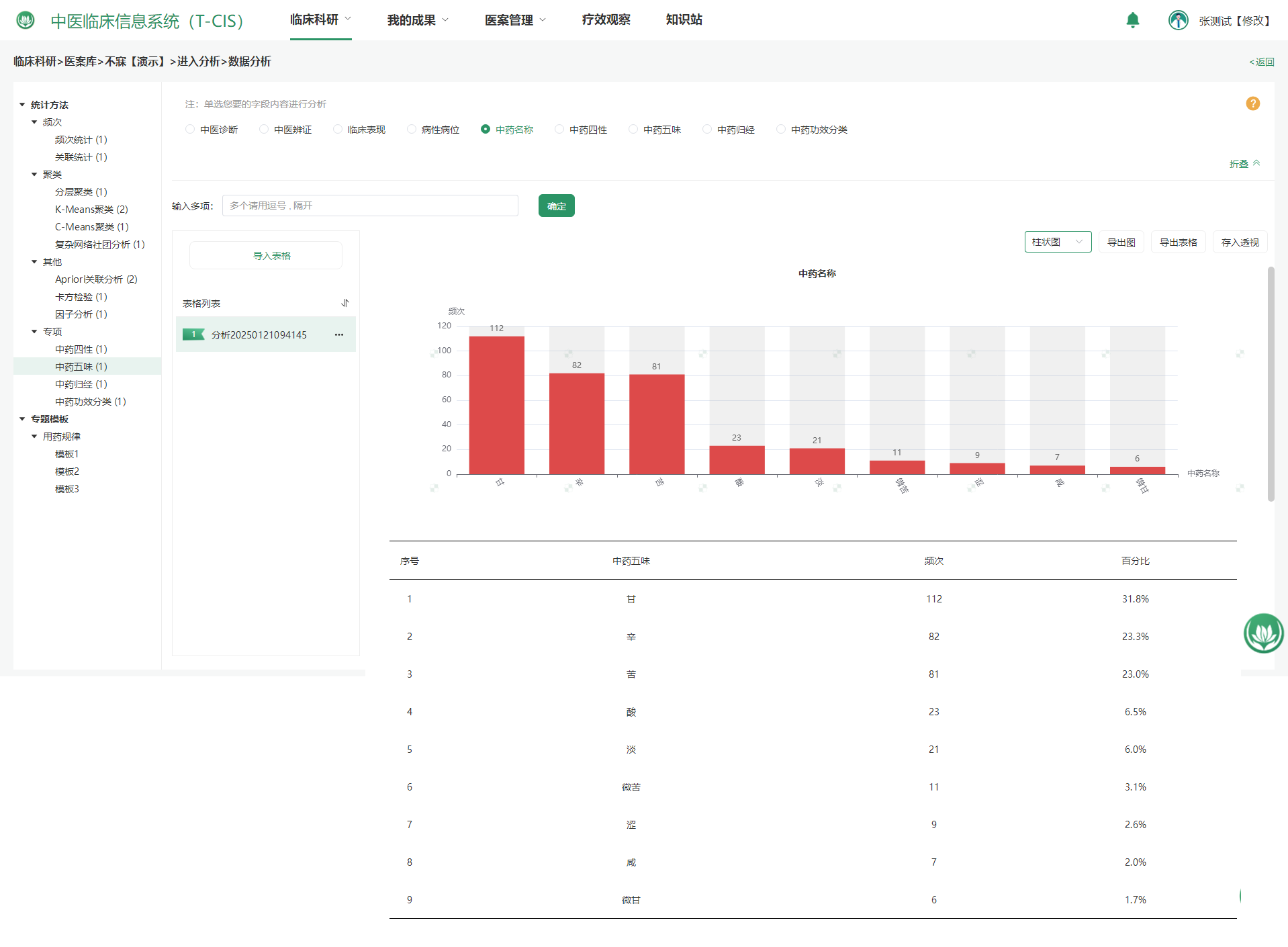Image resolution: width=1288 pixels, height=947 pixels.
Task: Go to the 疗效观察 tab
Action: 606,20
